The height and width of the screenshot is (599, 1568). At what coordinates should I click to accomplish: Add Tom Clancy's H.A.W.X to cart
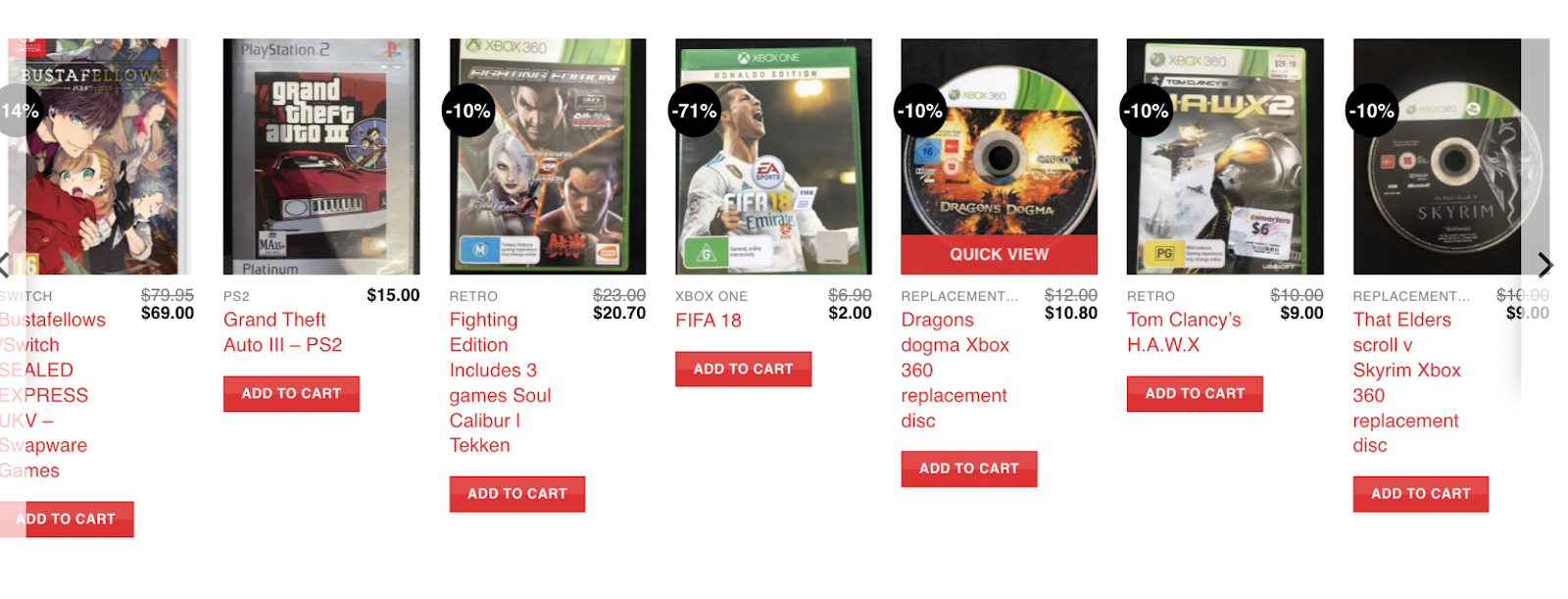click(x=1195, y=393)
